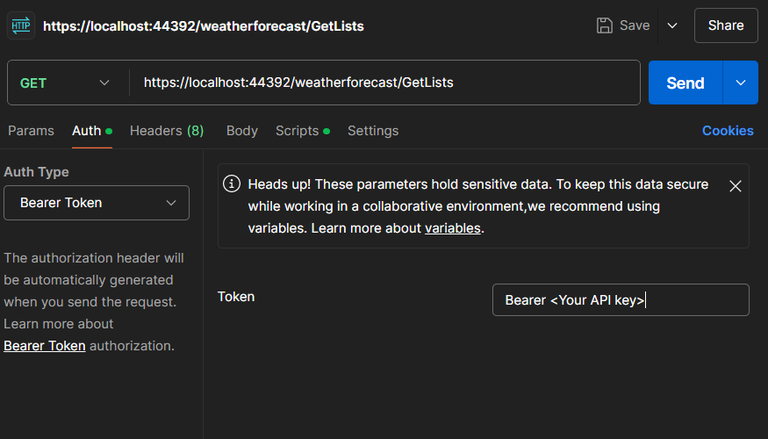Screen dimensions: 768x439
Task: Switch to the Params tab
Action: 31,131
